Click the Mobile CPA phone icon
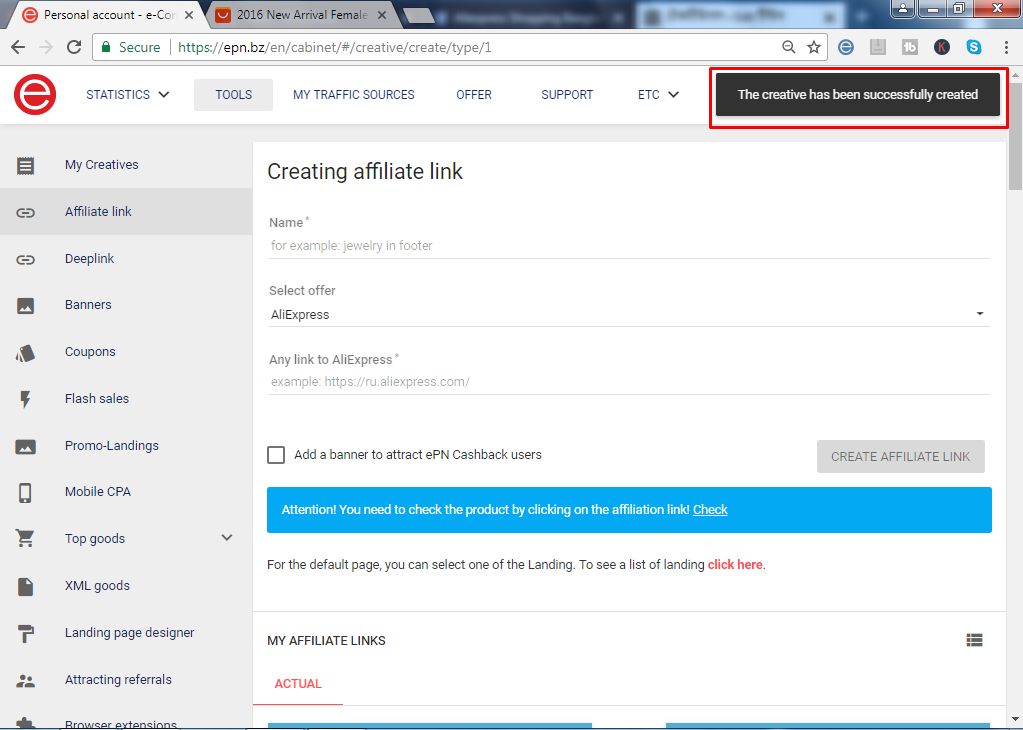Screen dimensions: 1023x730 [x=25, y=493]
